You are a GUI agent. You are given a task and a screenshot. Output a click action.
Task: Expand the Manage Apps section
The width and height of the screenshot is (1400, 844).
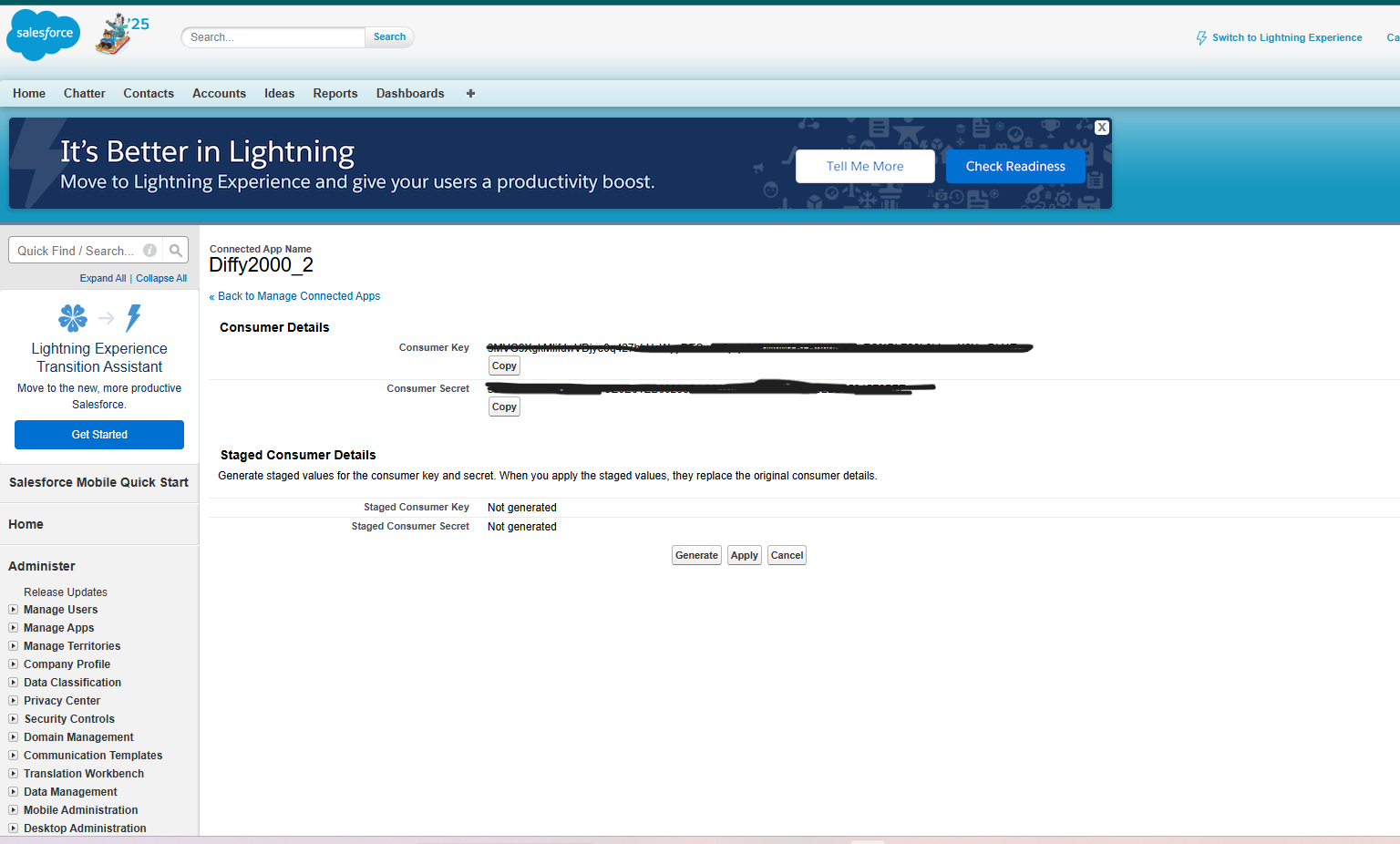point(14,628)
